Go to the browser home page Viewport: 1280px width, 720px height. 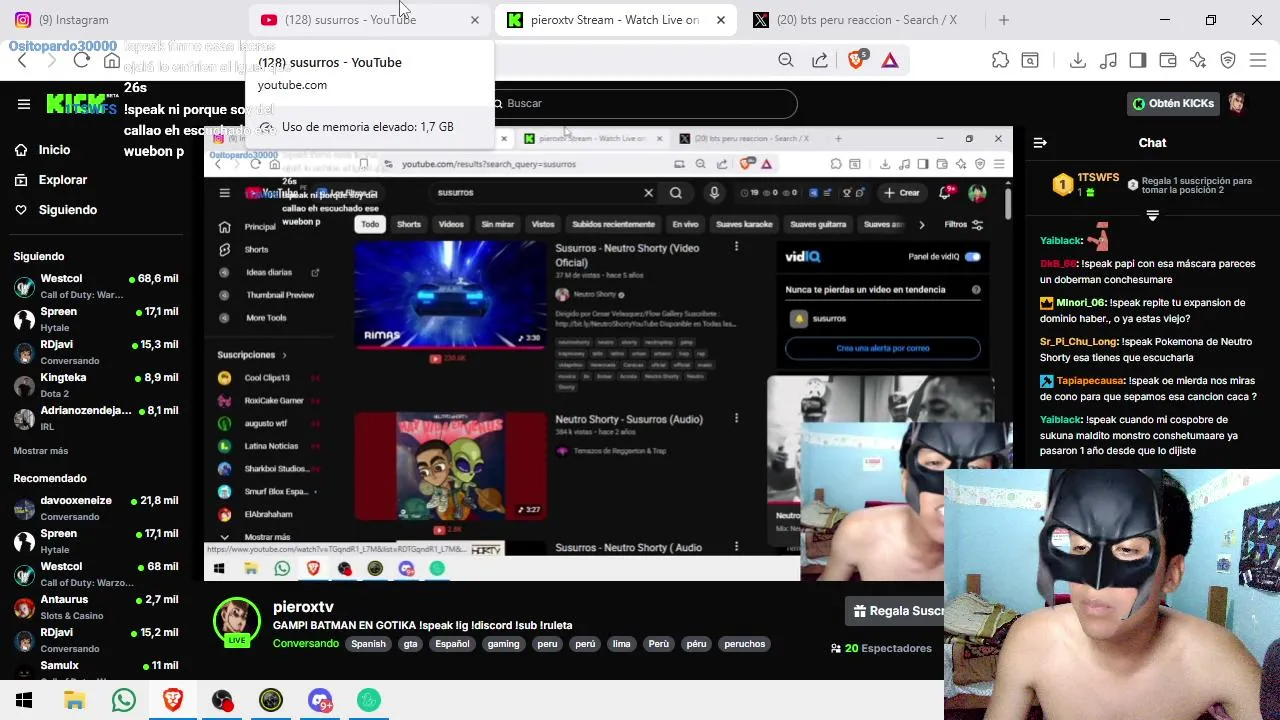click(x=112, y=61)
